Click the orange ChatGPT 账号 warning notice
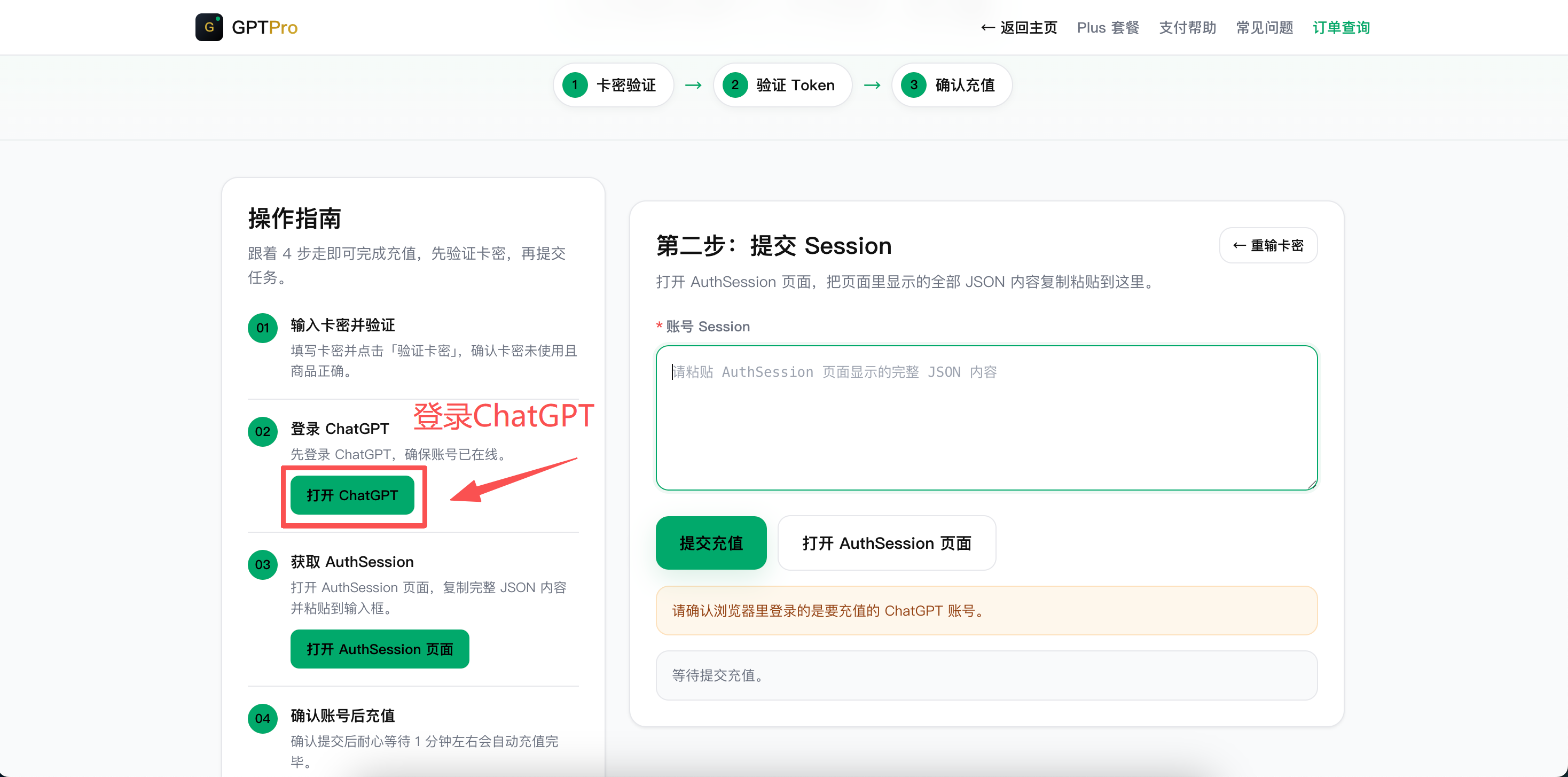Image resolution: width=1568 pixels, height=777 pixels. [x=987, y=611]
